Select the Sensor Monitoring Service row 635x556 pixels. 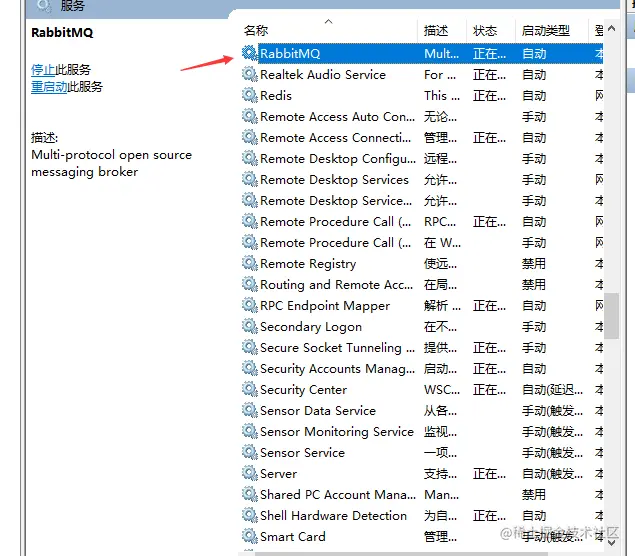422,432
